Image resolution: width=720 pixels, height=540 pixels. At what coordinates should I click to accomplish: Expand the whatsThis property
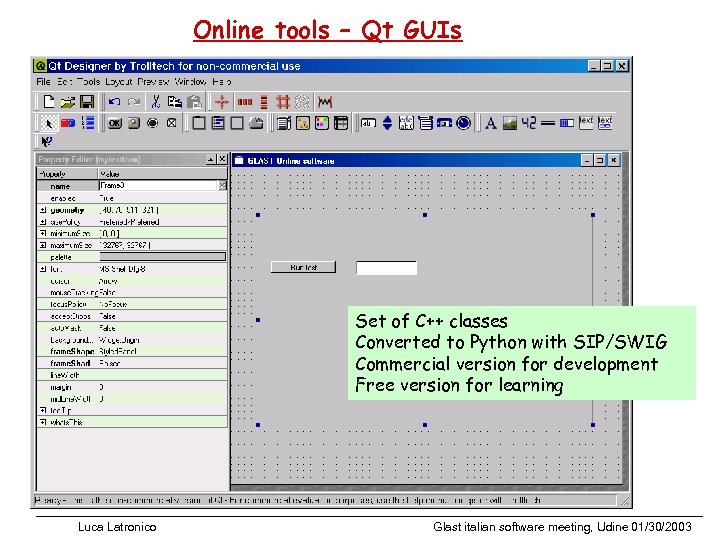click(x=43, y=422)
